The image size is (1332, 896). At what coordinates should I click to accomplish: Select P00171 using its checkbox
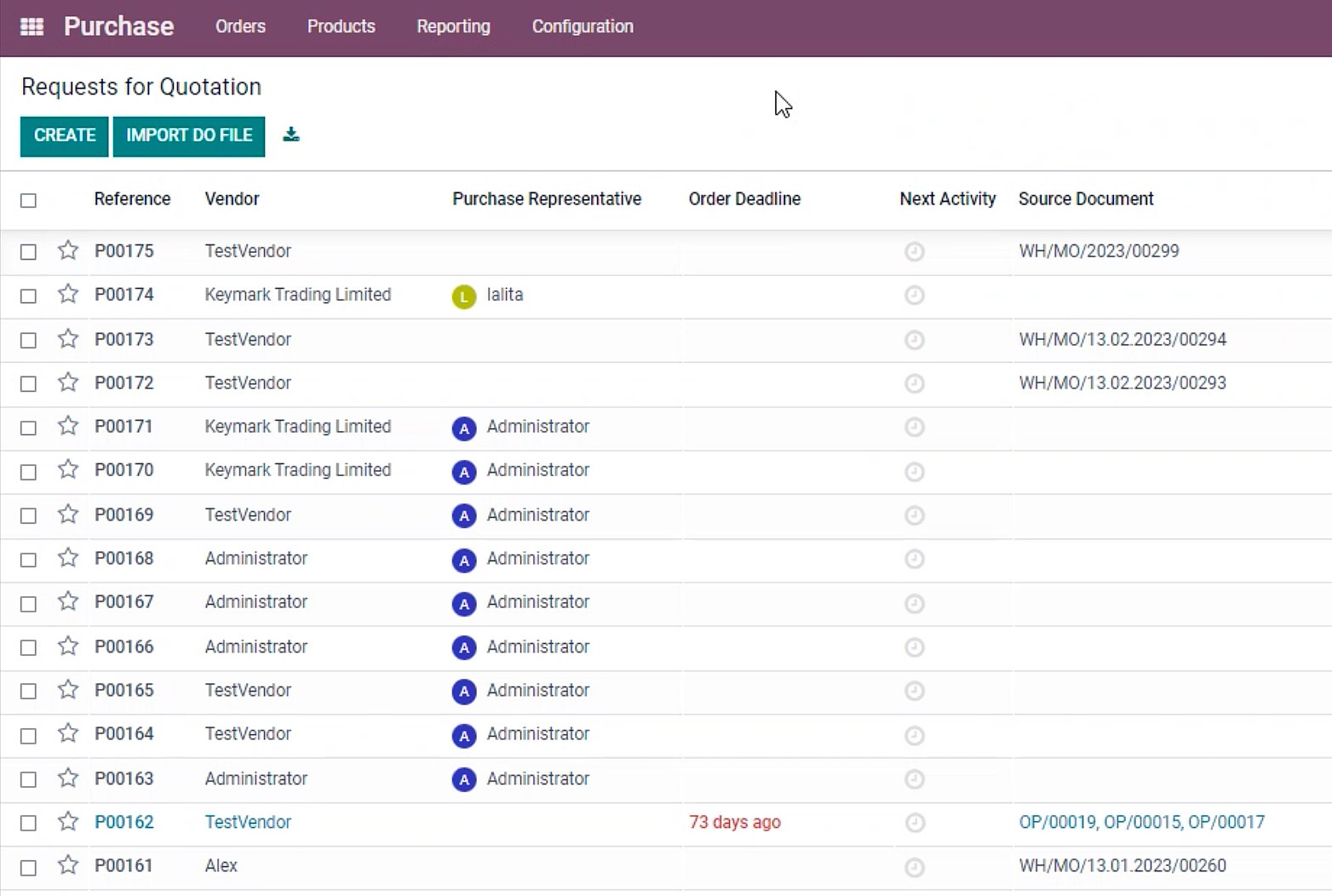(28, 428)
